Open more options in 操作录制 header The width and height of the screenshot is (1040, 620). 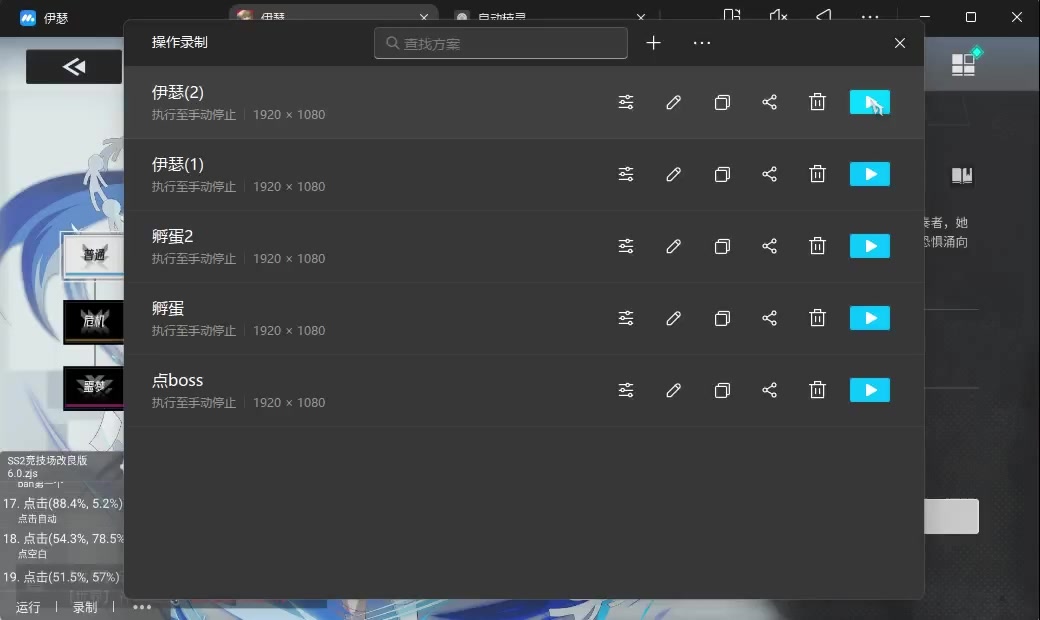click(702, 43)
